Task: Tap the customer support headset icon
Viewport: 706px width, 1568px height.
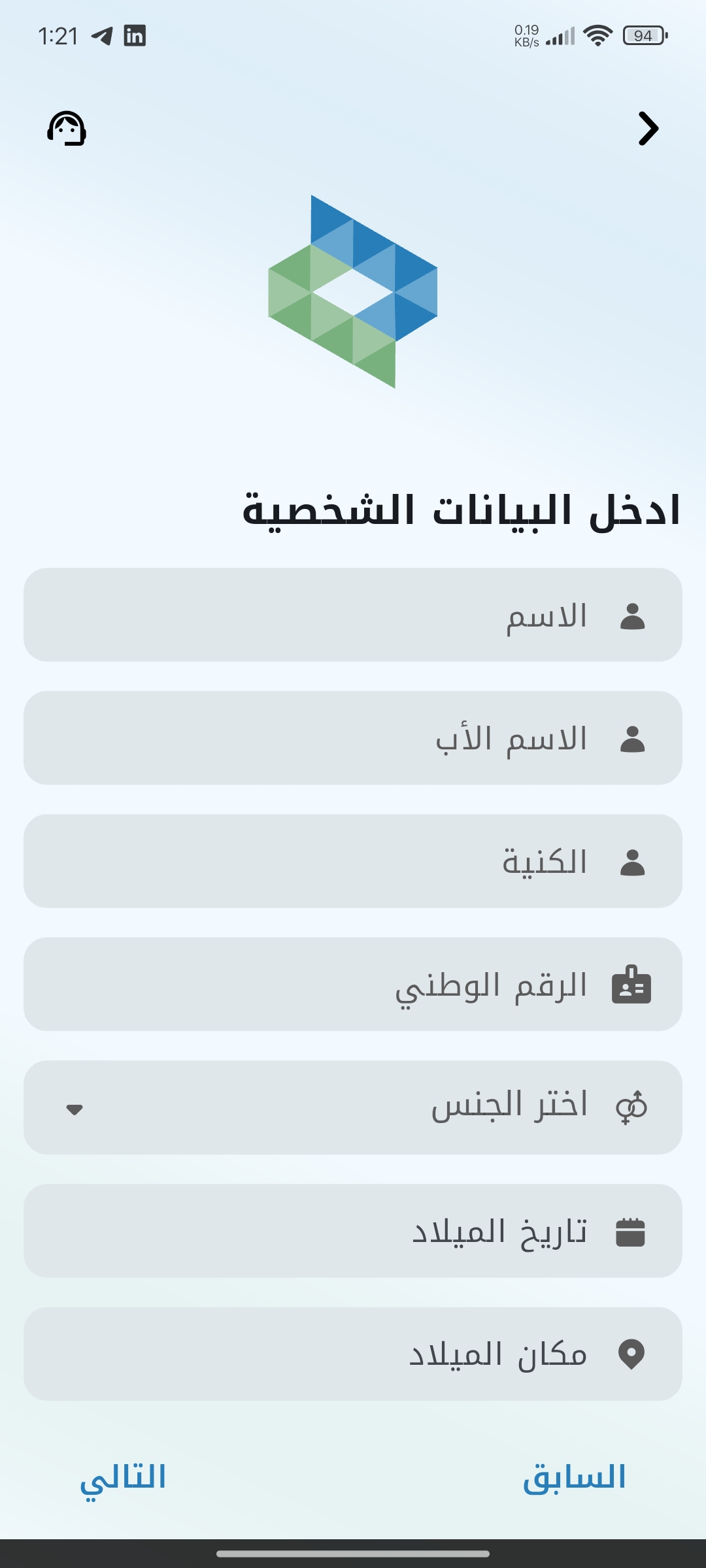Action: click(x=67, y=128)
